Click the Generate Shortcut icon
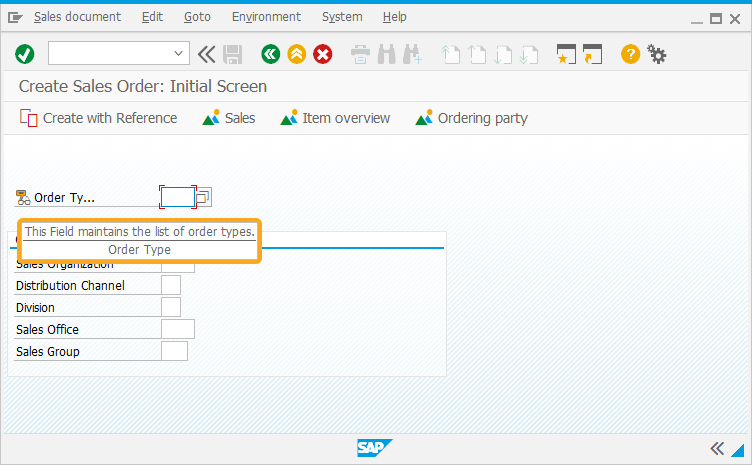752x465 pixels. (592, 54)
